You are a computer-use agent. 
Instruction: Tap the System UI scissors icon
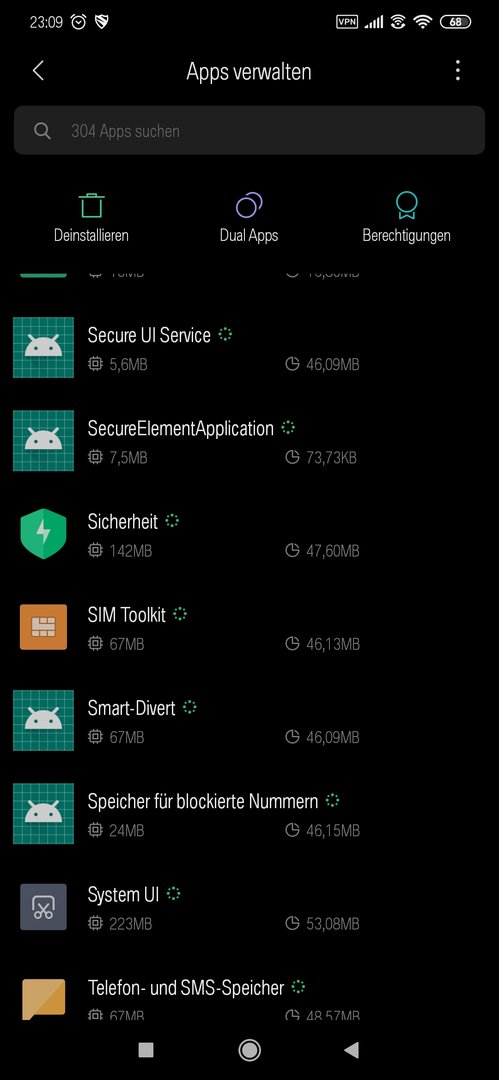coord(43,906)
